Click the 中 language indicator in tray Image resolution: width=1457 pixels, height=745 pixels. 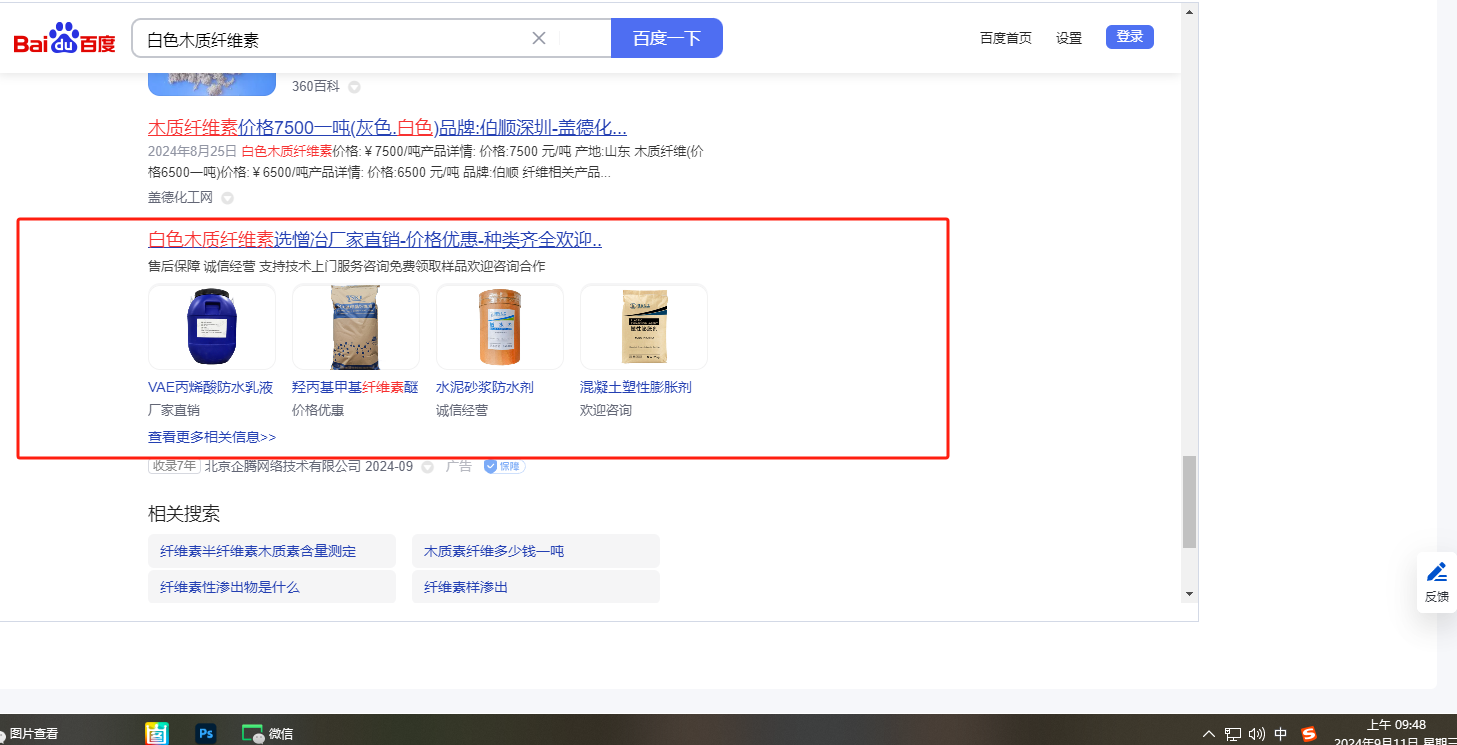tap(1281, 734)
